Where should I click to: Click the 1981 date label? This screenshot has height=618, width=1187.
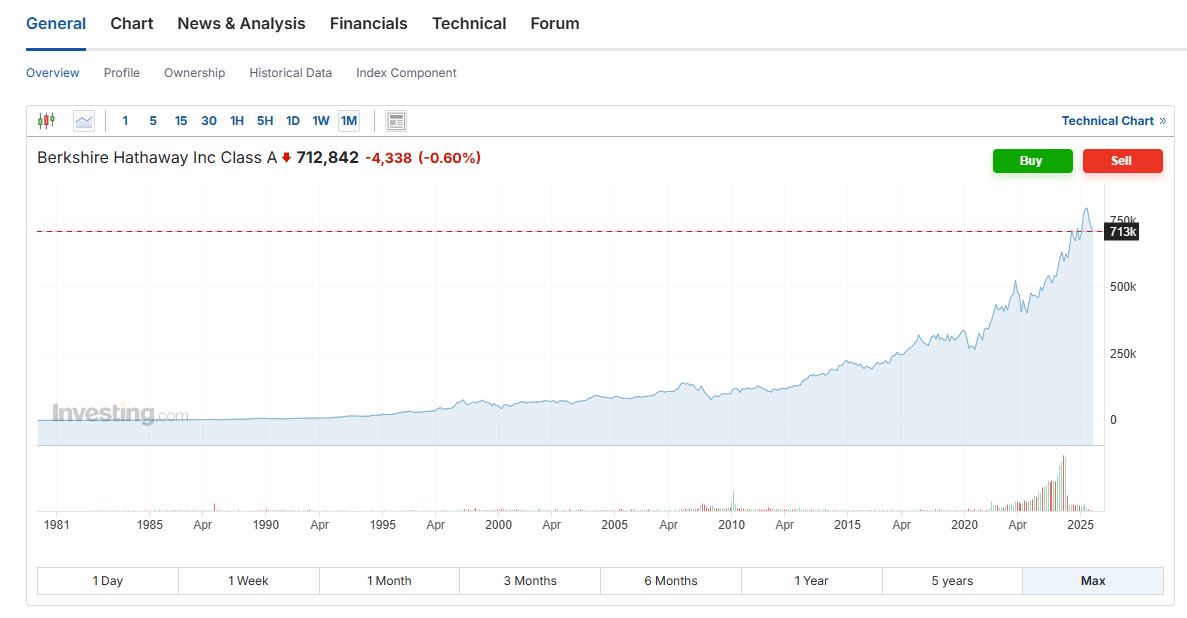pyautogui.click(x=57, y=524)
